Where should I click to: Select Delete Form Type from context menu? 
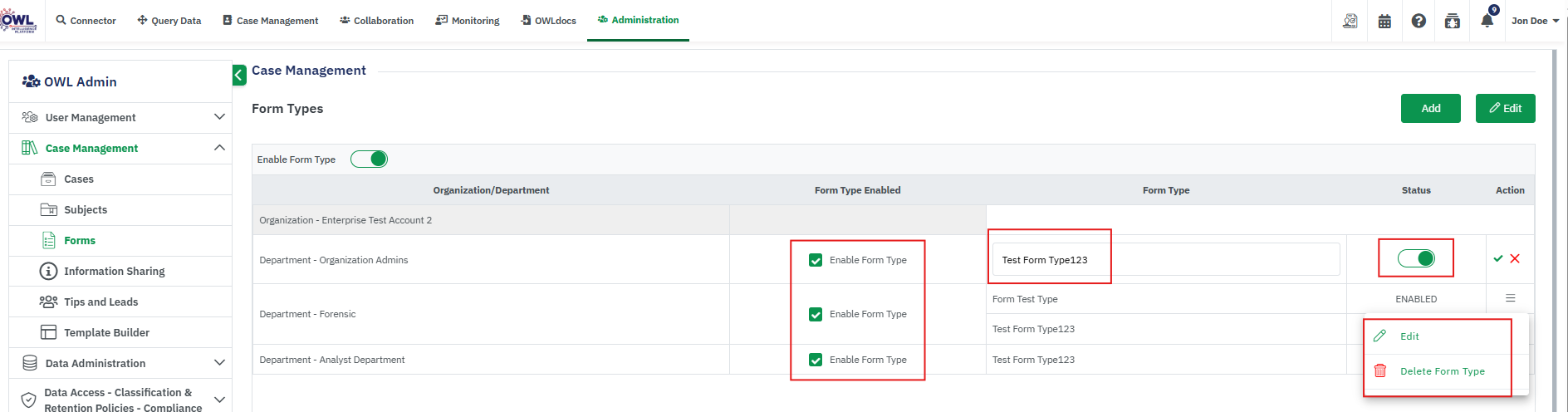(1442, 371)
